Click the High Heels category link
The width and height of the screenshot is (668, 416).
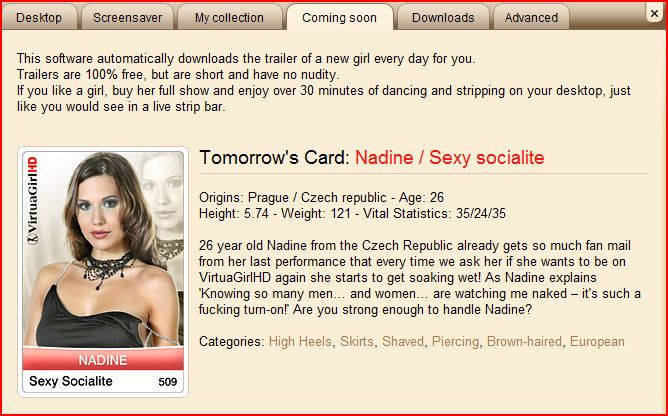[300, 341]
